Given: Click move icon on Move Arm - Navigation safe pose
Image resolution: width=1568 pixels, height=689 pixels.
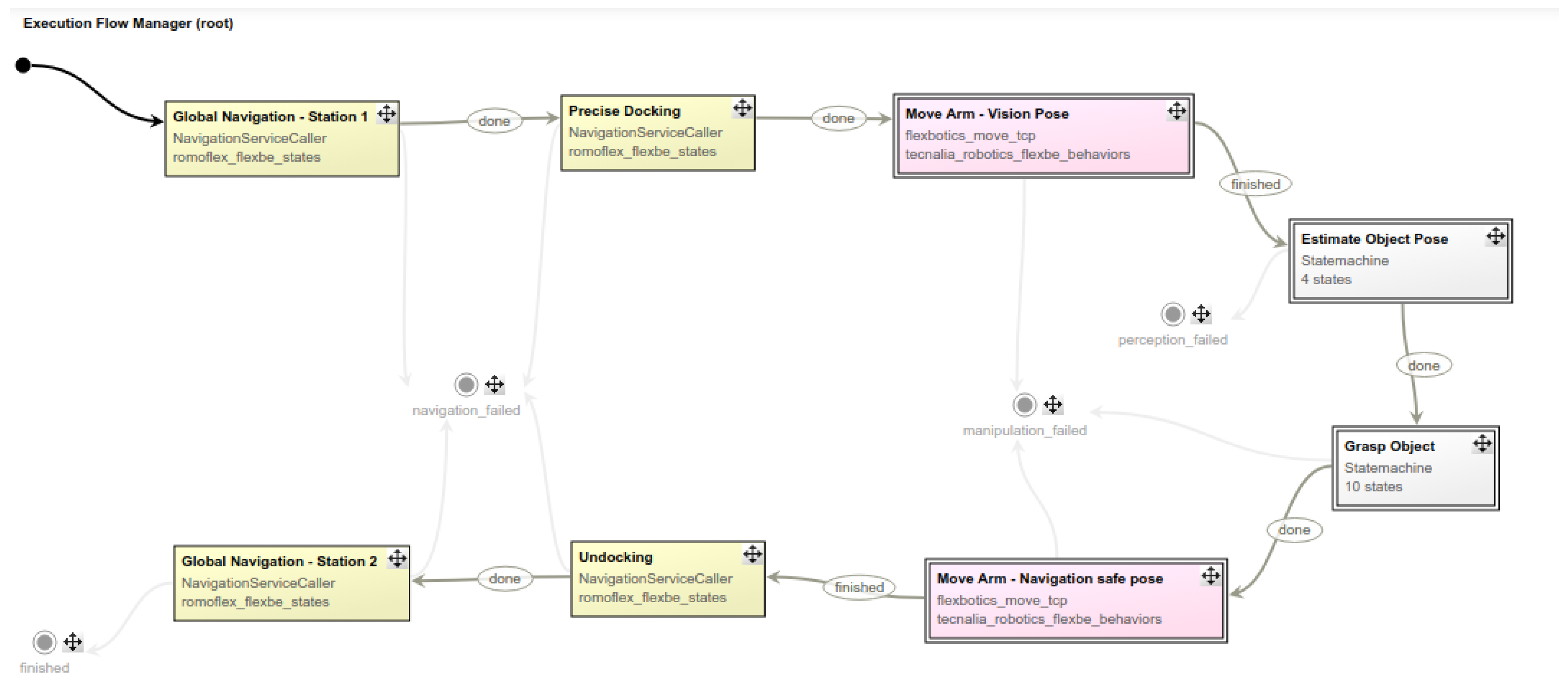Looking at the screenshot, I should tap(1211, 576).
